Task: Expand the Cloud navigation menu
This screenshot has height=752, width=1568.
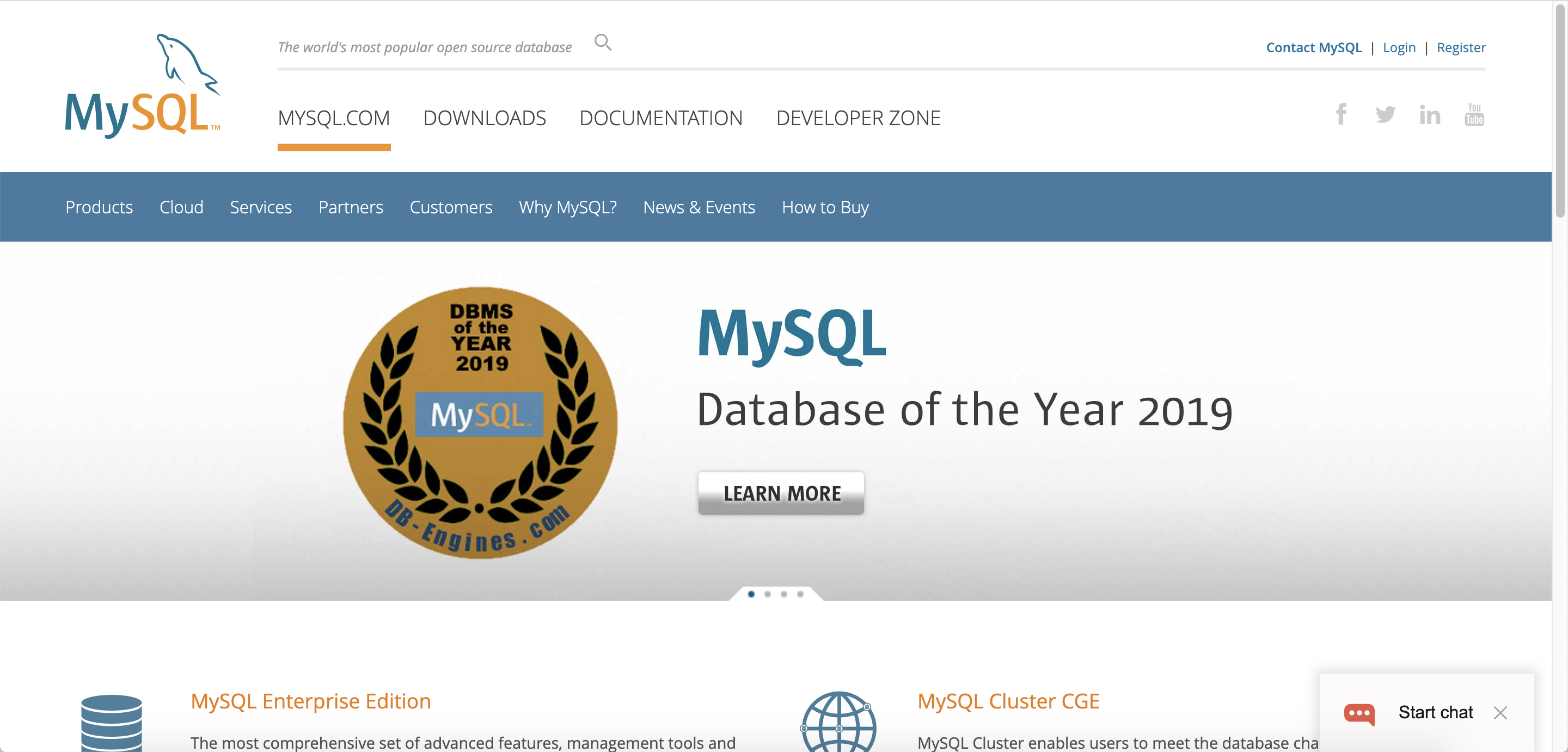Action: (x=181, y=206)
